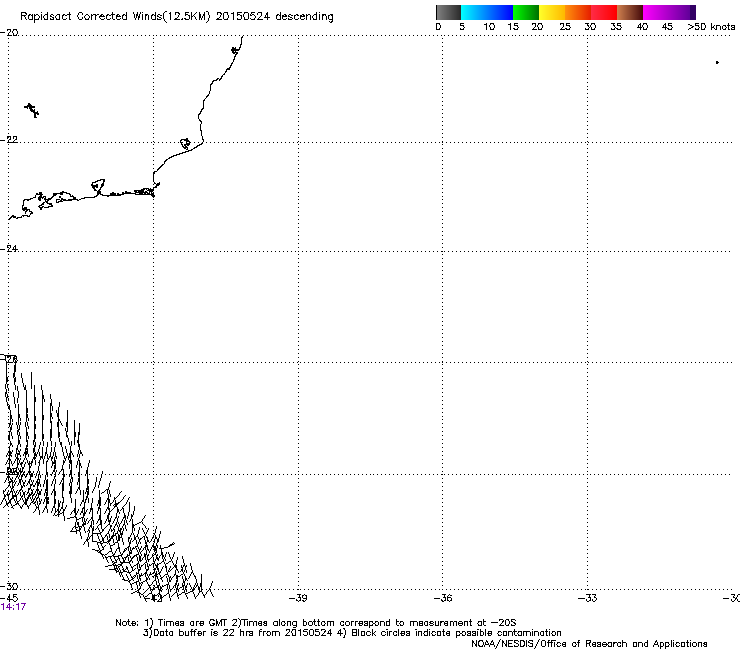Click the 'NOAA/NESDIS/Office of Research and Applications' credit
The width and height of the screenshot is (740, 650).
coord(589,644)
